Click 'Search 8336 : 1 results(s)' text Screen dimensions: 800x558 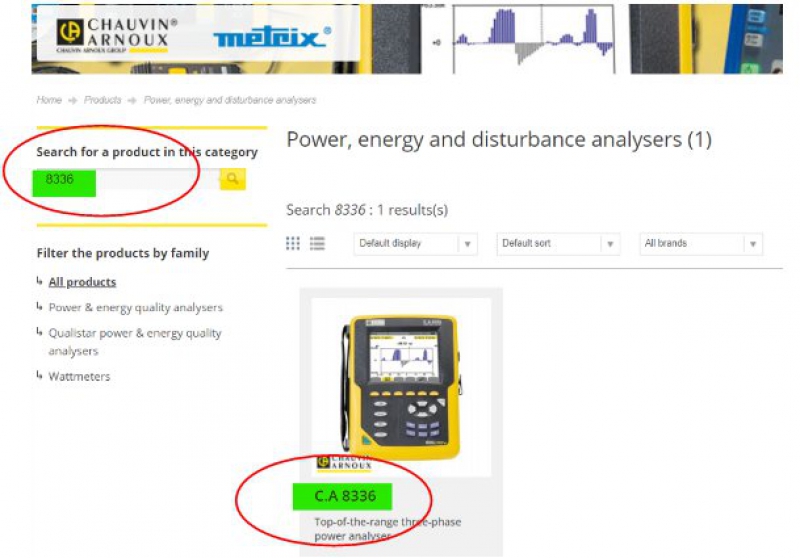click(367, 210)
